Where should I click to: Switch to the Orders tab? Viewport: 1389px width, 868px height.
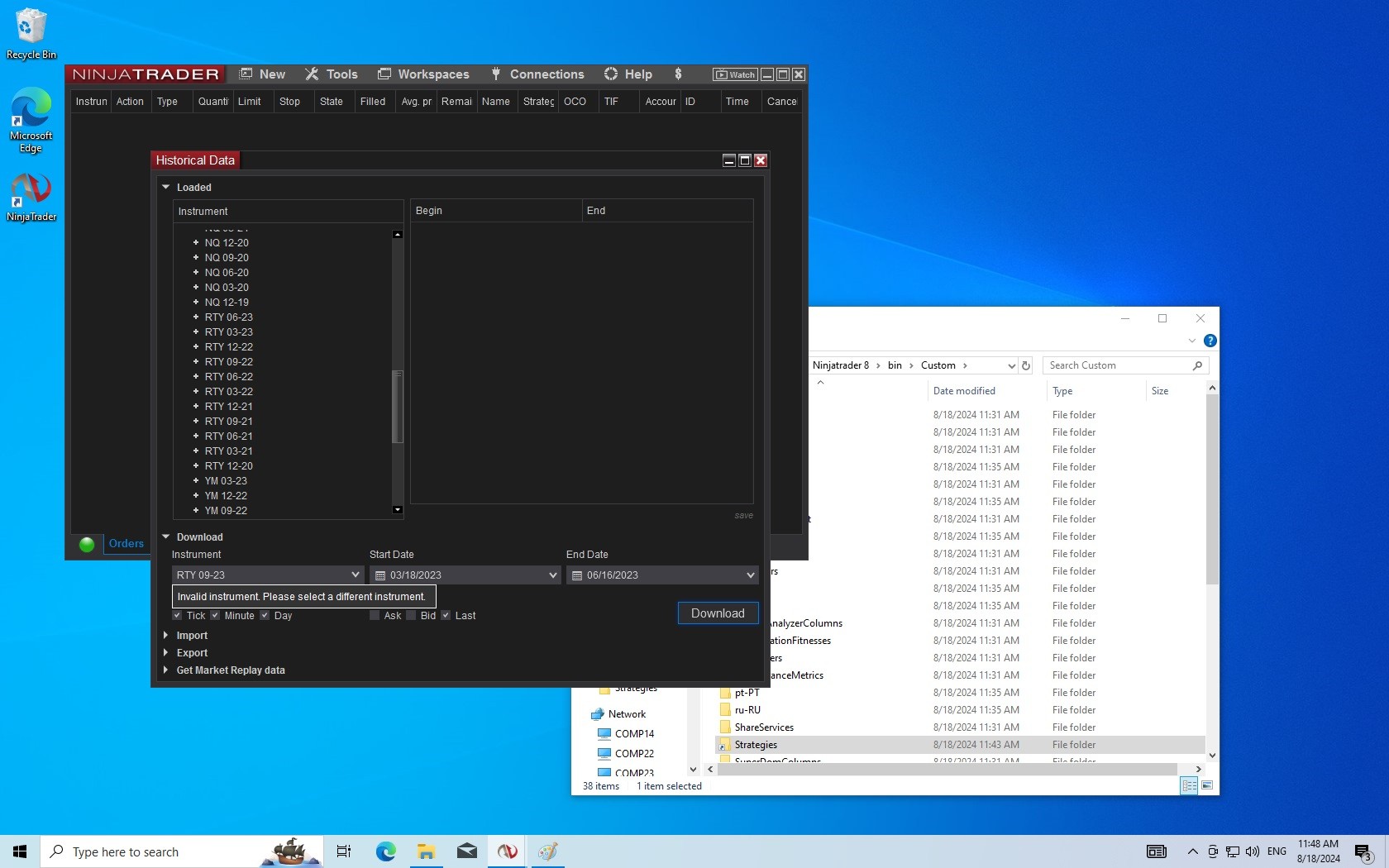[126, 544]
